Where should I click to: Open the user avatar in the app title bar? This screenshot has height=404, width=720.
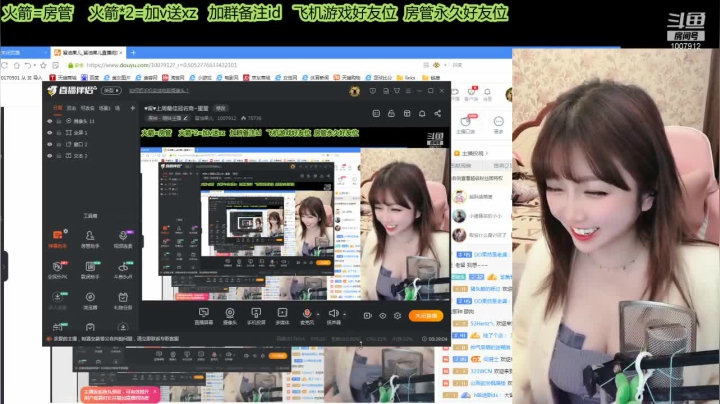tap(354, 91)
